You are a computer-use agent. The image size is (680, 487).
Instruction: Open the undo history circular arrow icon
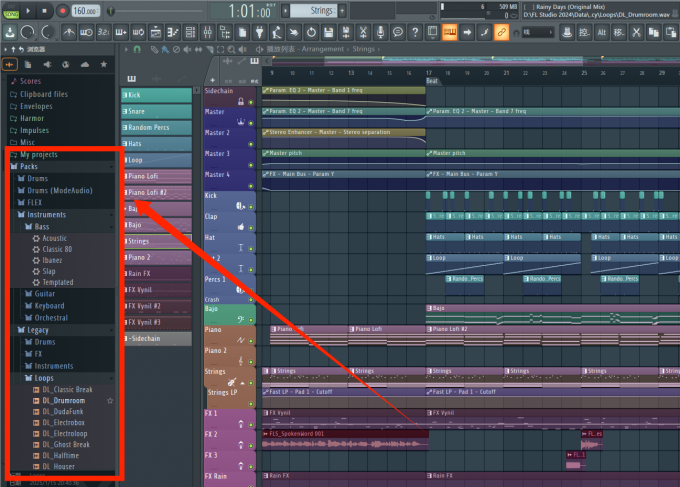coord(311,32)
